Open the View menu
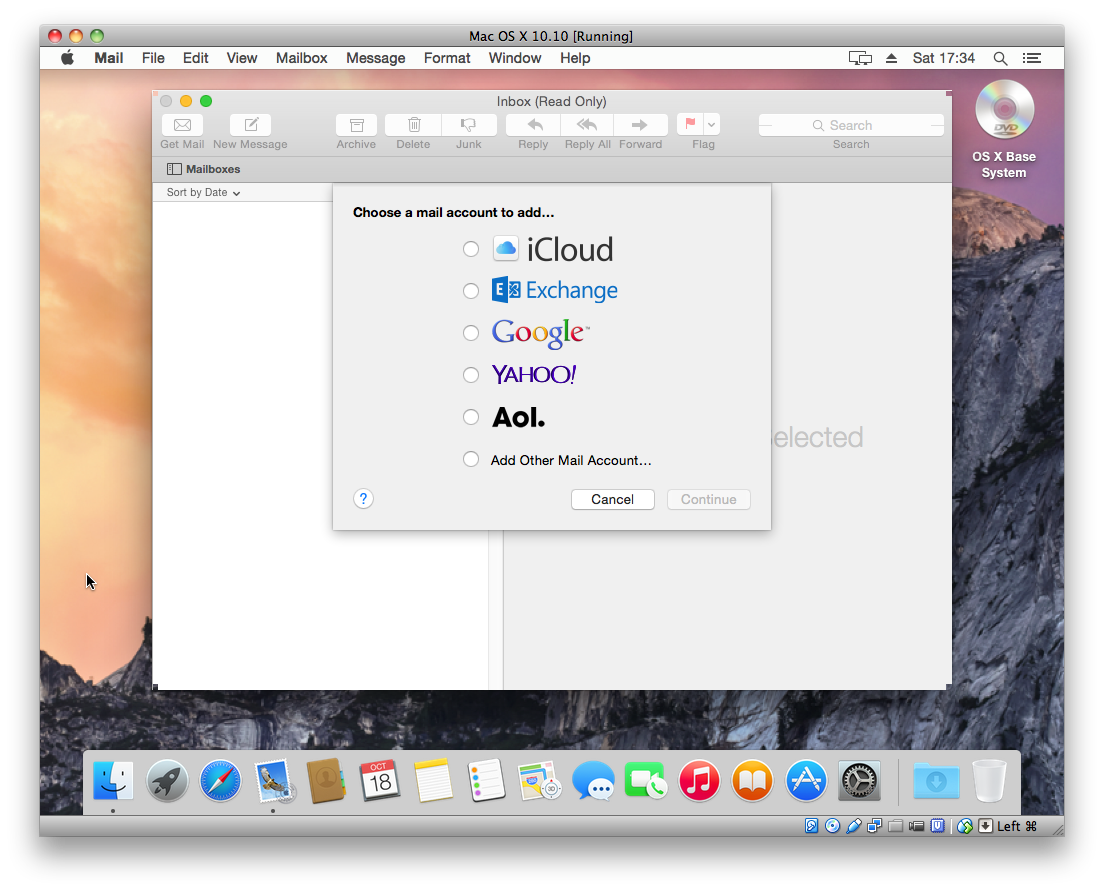 pos(242,58)
